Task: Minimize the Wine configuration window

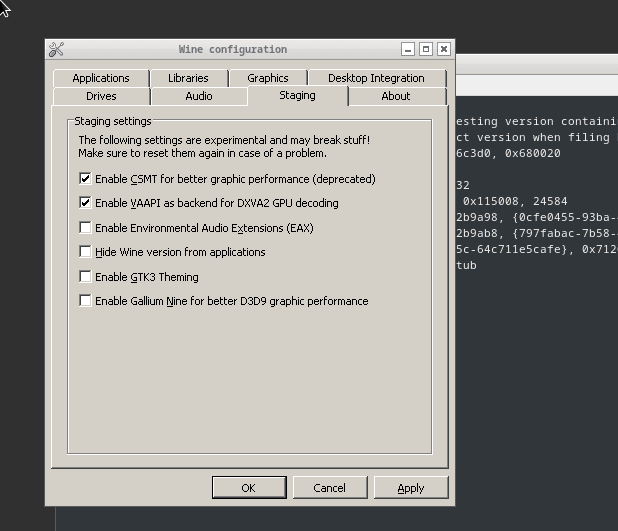Action: point(408,49)
